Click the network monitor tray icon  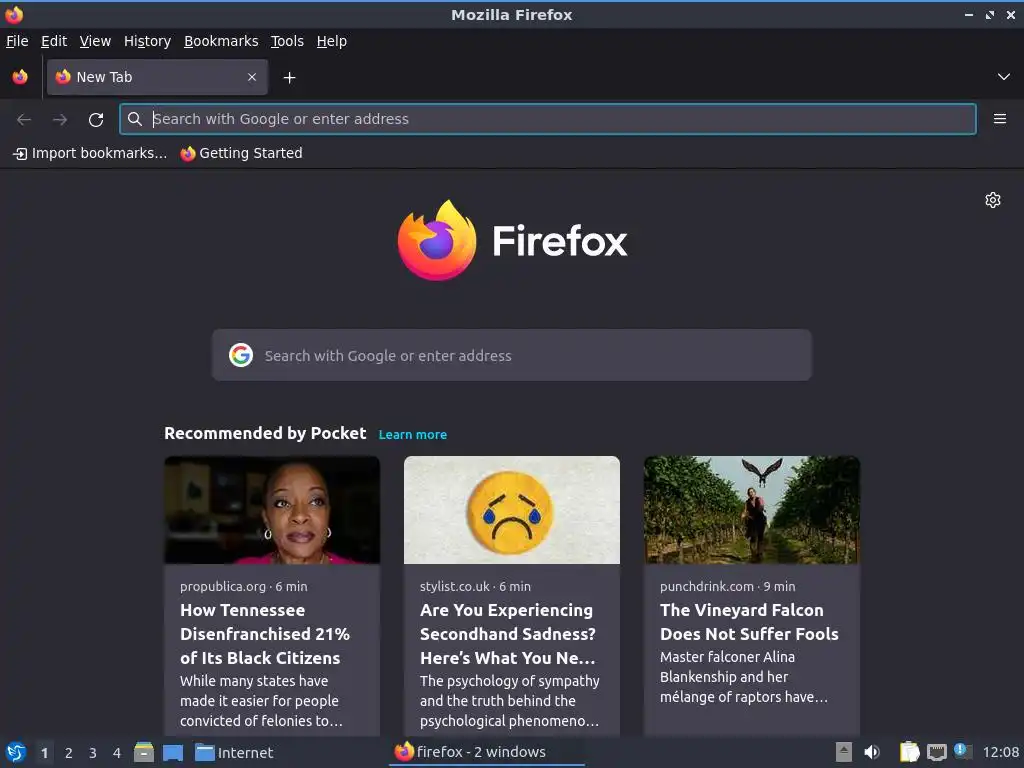click(x=936, y=752)
